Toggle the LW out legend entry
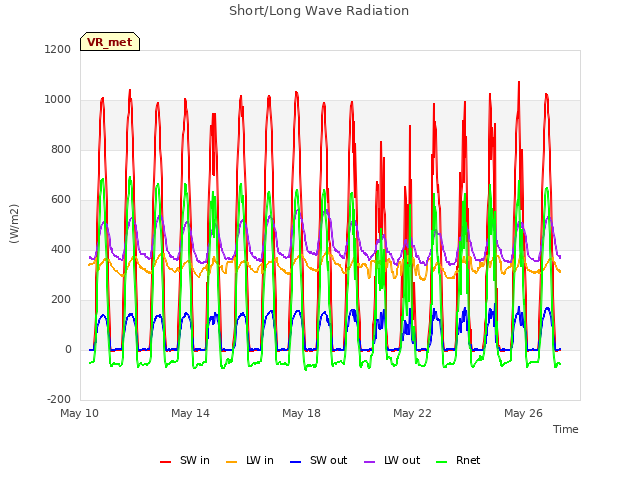The image size is (640, 480). point(392,461)
